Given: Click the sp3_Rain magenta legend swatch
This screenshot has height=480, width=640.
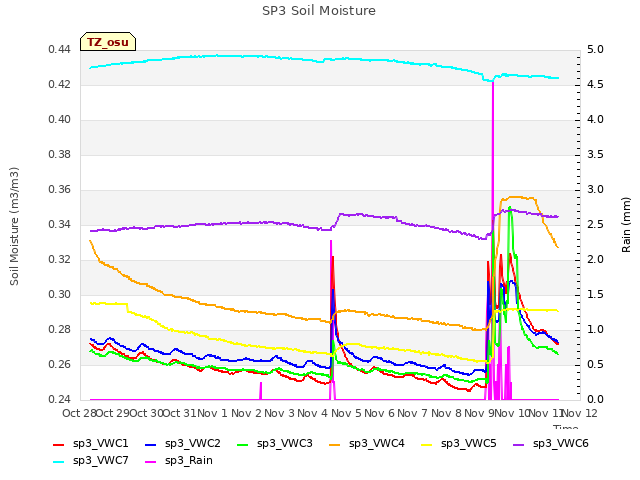Looking at the screenshot, I should tap(151, 462).
